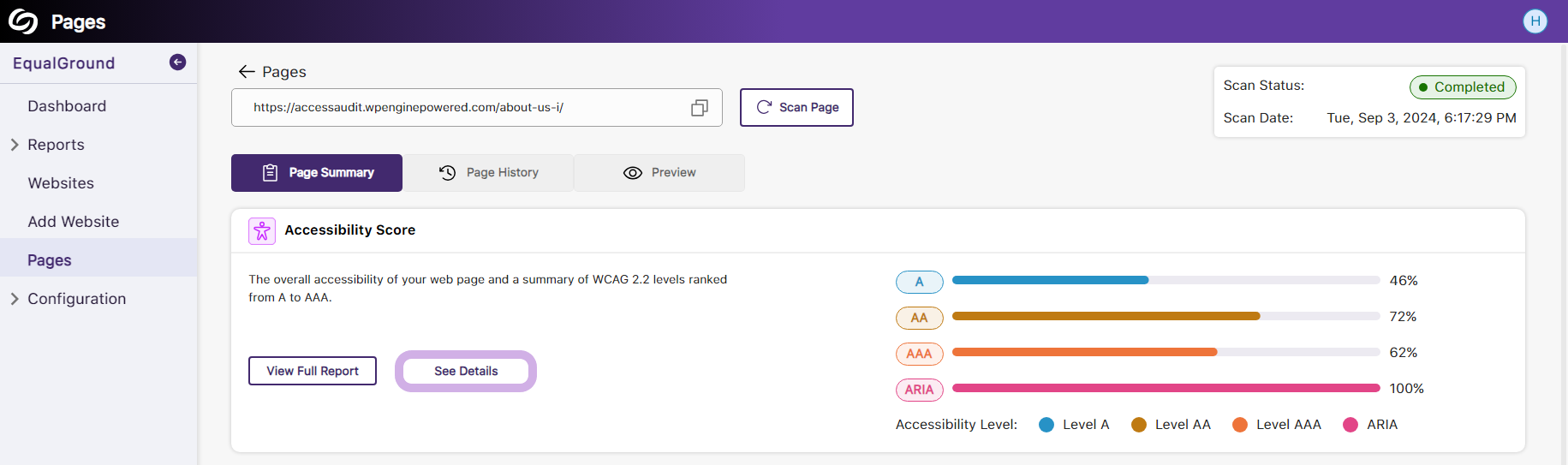Go to Dashboard in the sidebar
The image size is (1568, 465).
pyautogui.click(x=67, y=106)
